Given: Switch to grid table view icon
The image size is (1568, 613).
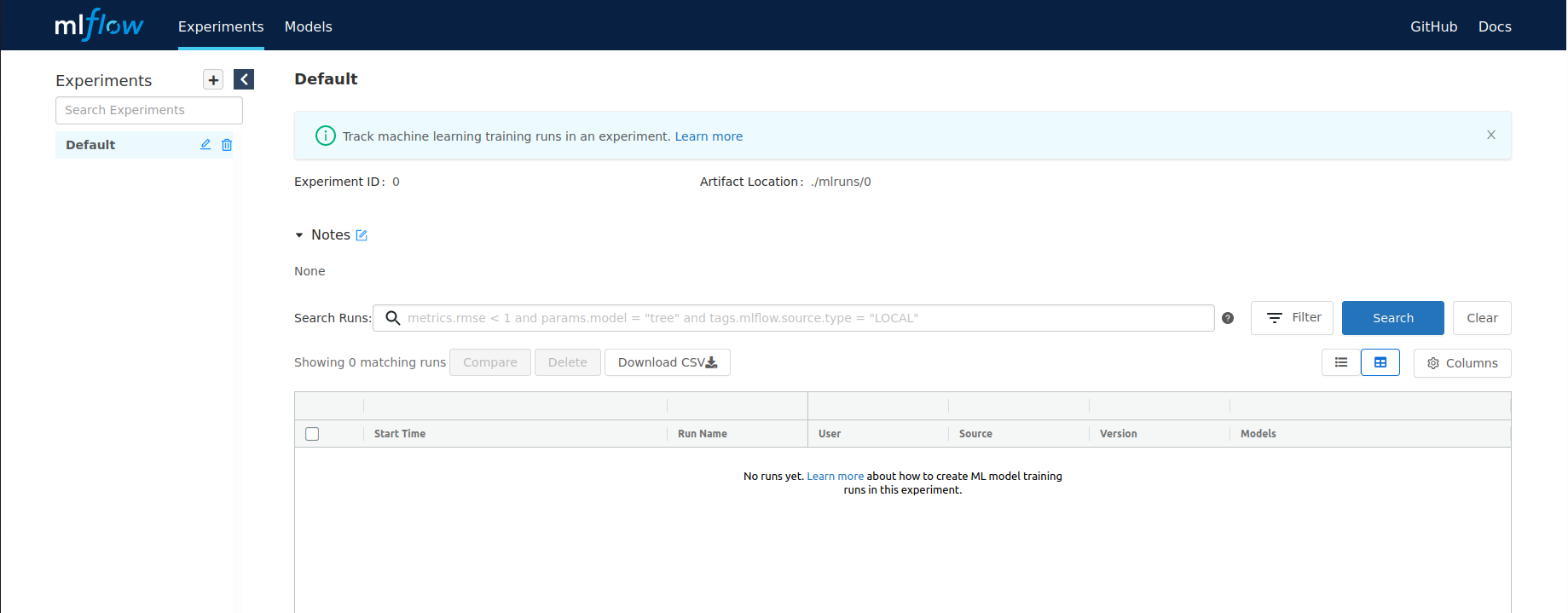Looking at the screenshot, I should tap(1380, 362).
